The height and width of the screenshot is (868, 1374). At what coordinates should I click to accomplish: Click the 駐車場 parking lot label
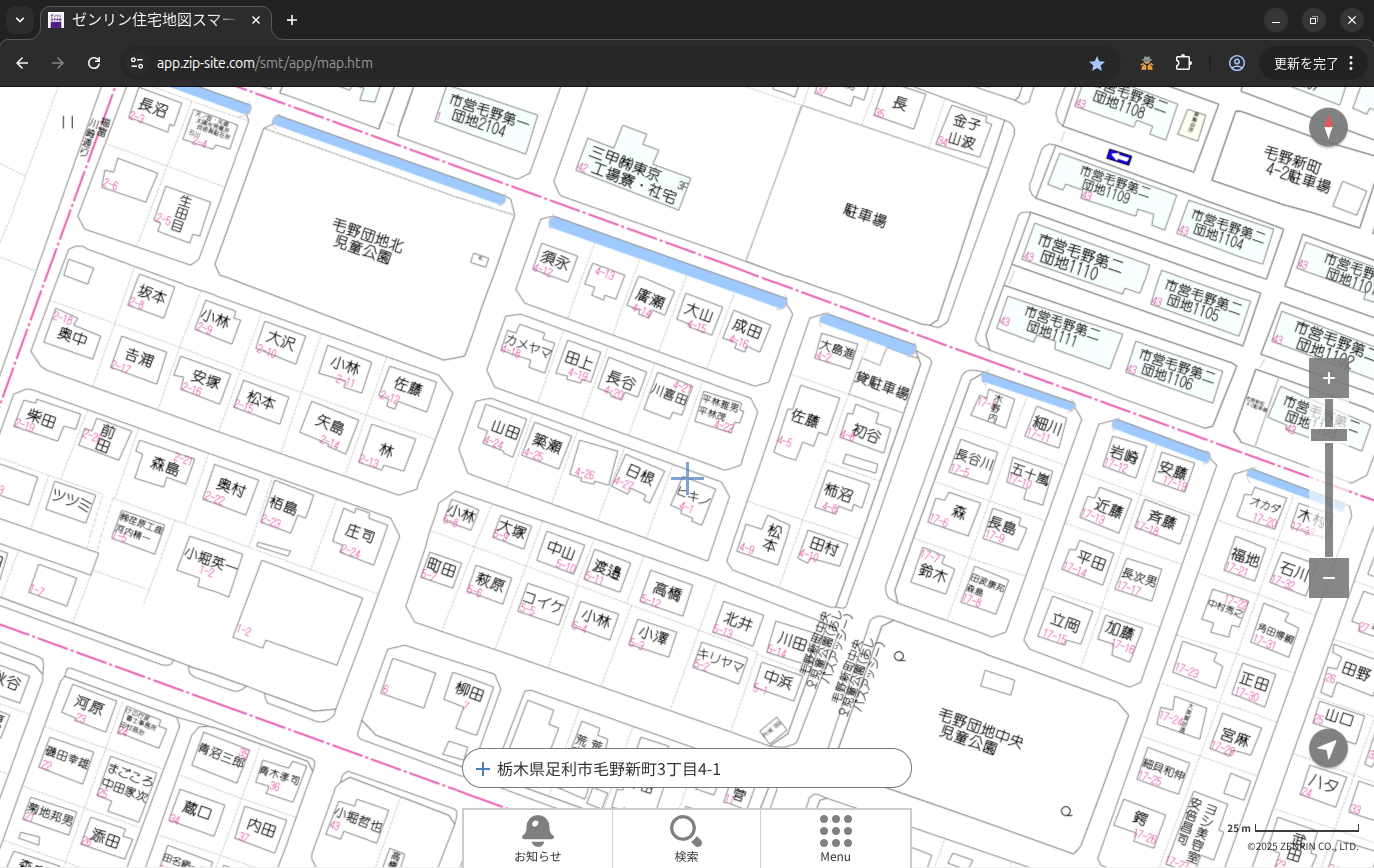coord(865,214)
